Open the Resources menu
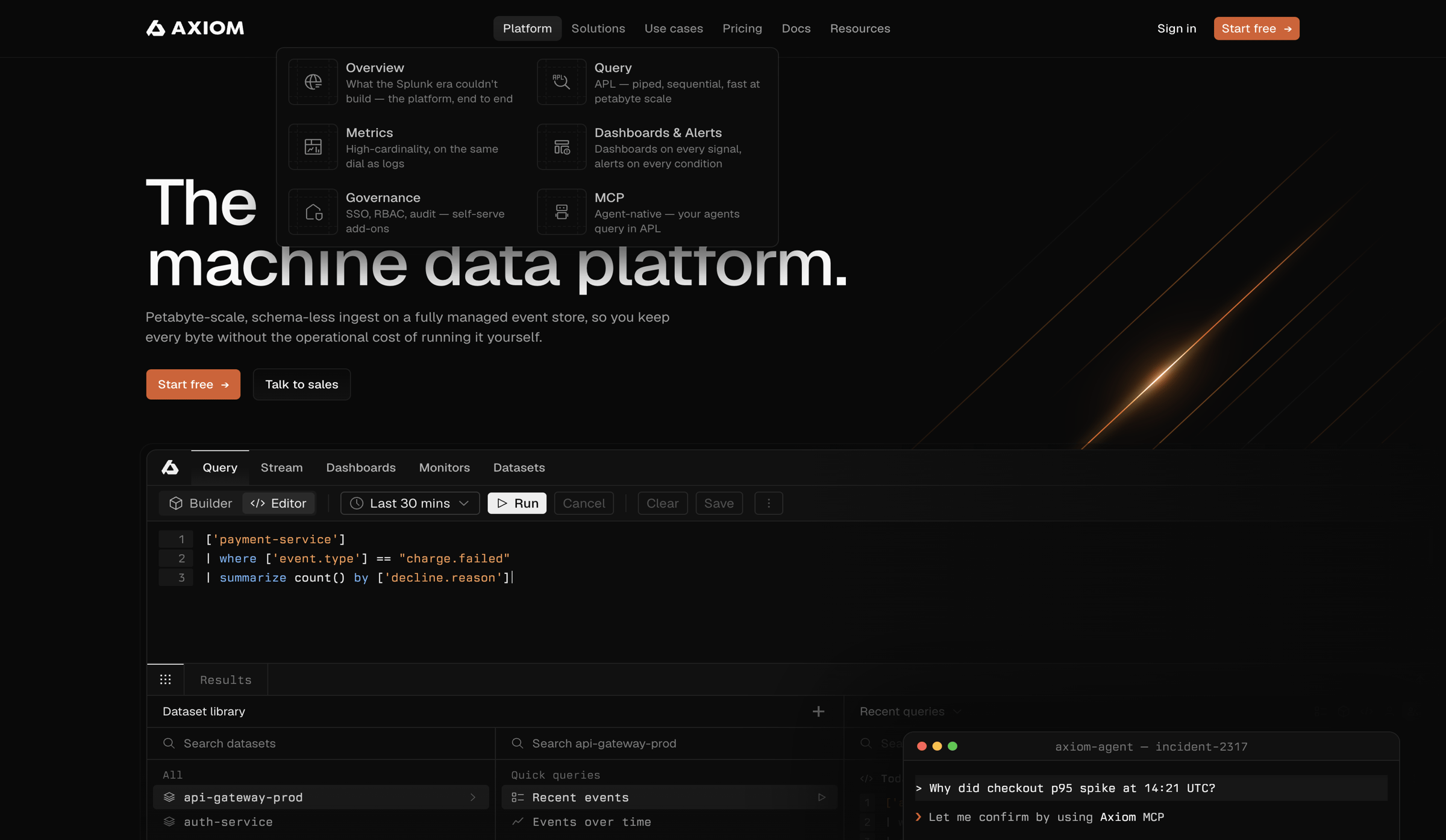The width and height of the screenshot is (1446, 840). pyautogui.click(x=860, y=28)
